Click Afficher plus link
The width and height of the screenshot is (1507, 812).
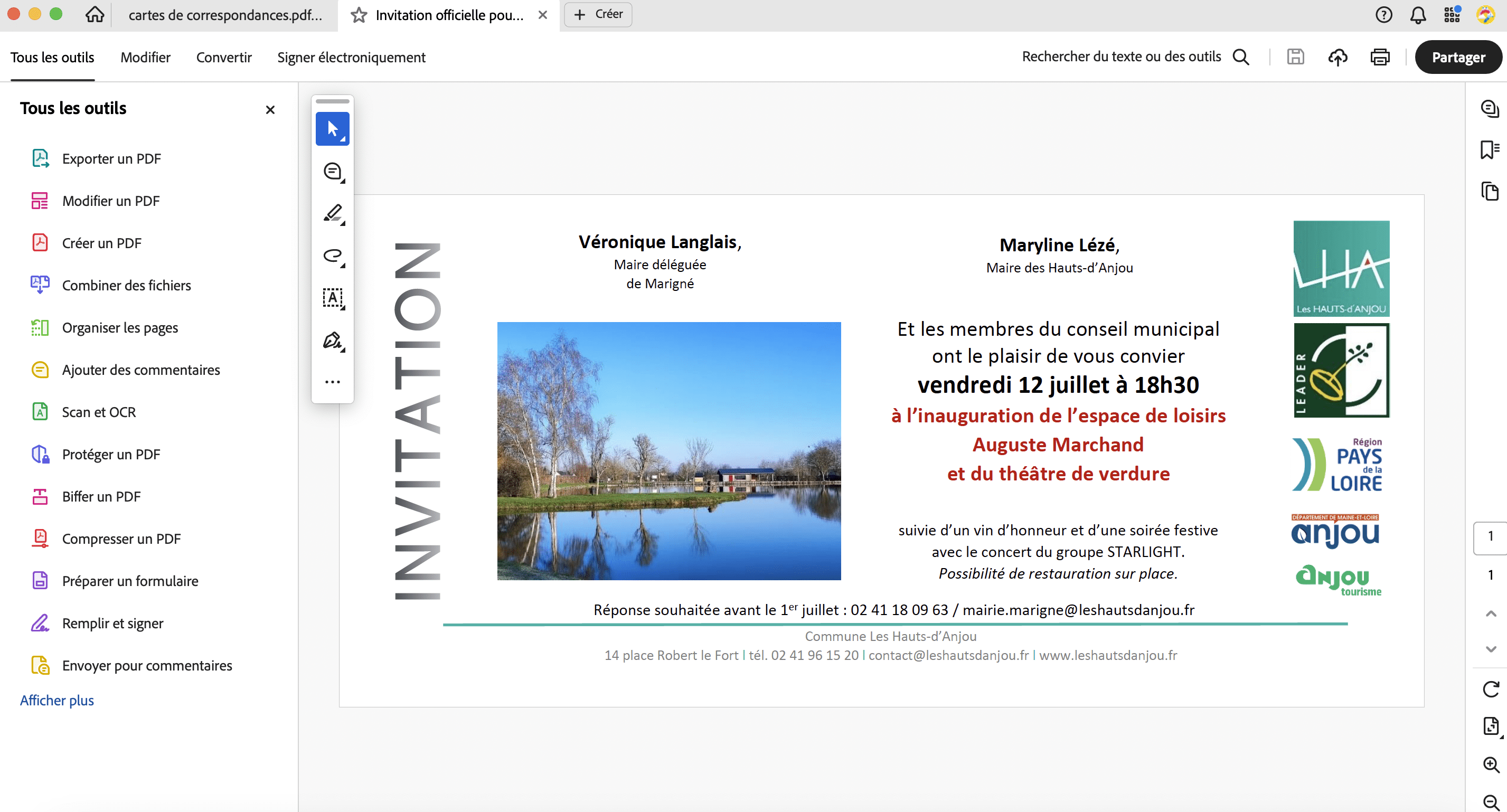point(56,700)
